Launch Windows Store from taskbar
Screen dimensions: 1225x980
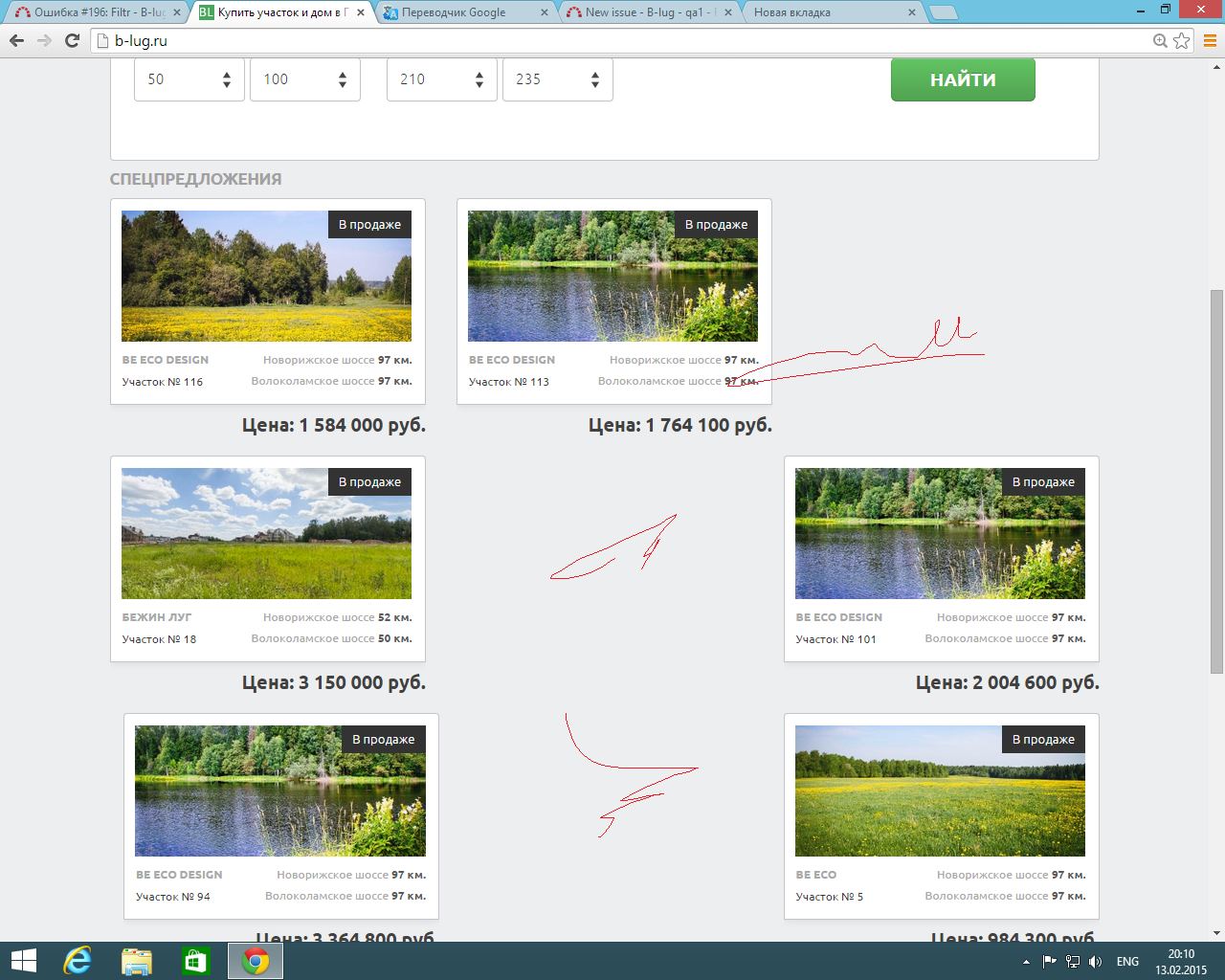coord(195,961)
